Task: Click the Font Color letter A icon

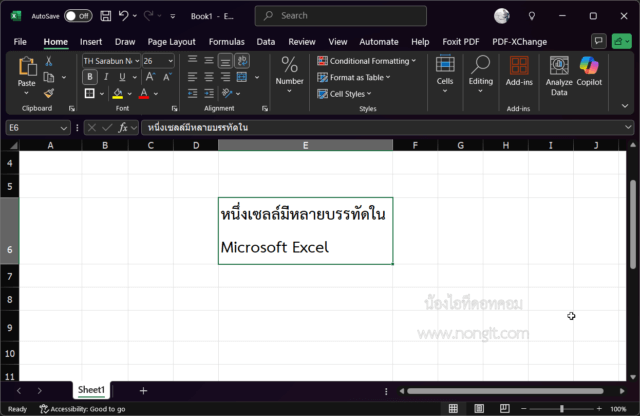Action: tap(144, 93)
